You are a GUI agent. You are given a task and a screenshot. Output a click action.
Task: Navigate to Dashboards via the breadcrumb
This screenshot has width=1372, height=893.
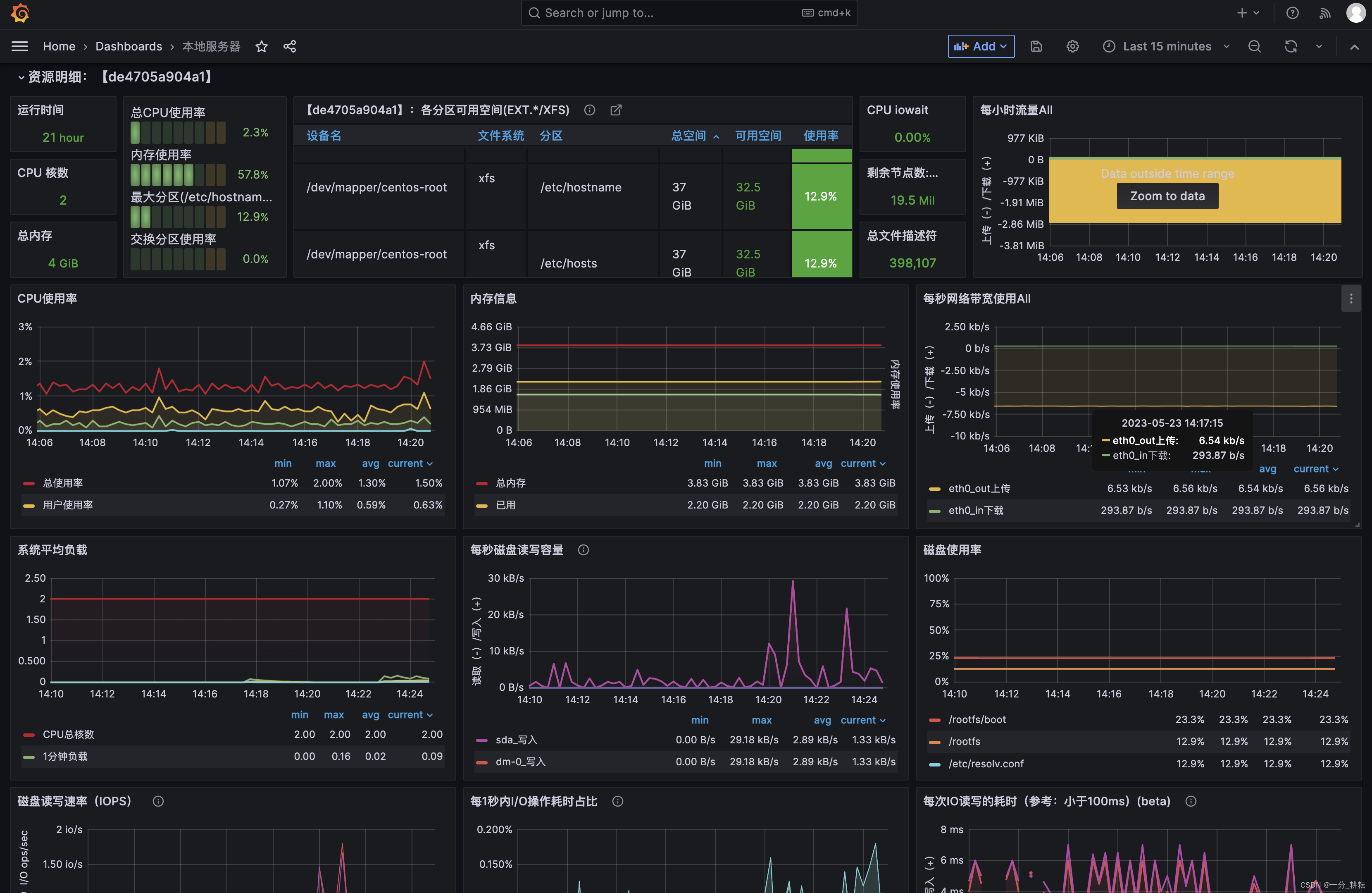129,46
